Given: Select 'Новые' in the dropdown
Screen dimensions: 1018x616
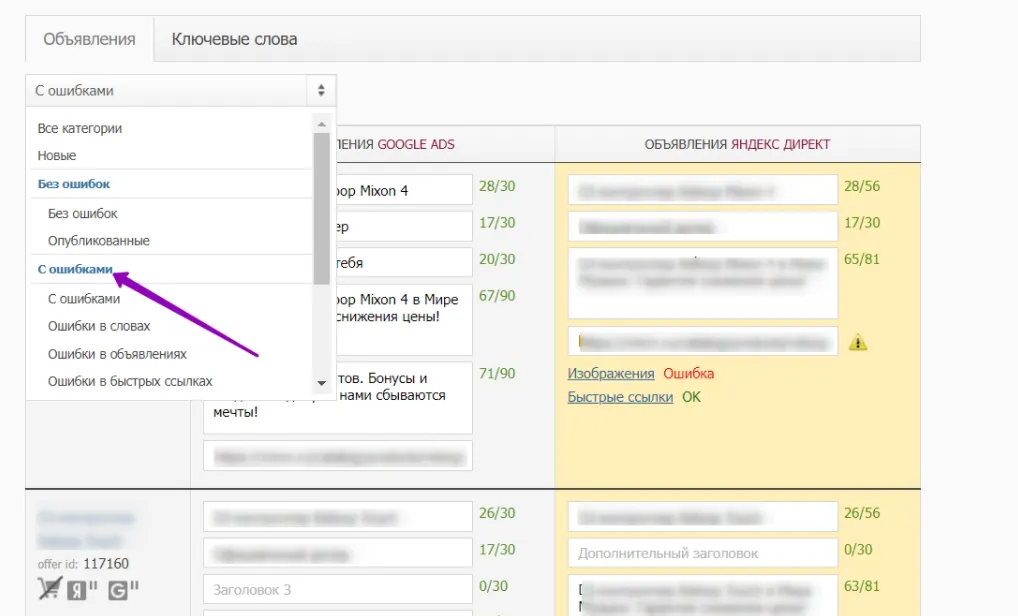Looking at the screenshot, I should click(x=57, y=156).
